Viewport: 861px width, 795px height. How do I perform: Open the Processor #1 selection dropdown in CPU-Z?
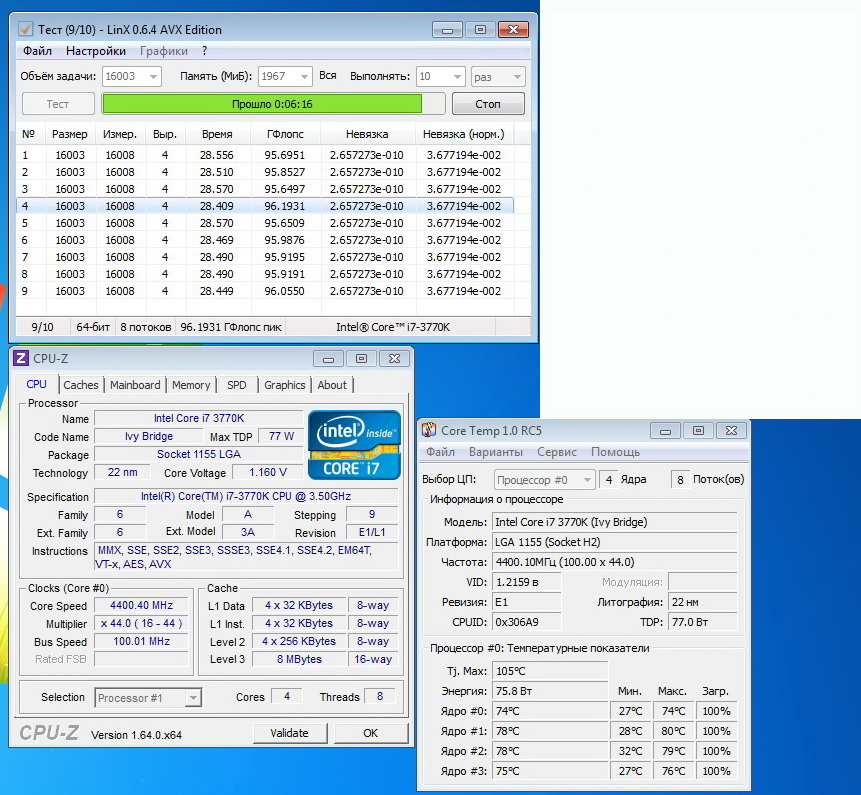148,698
